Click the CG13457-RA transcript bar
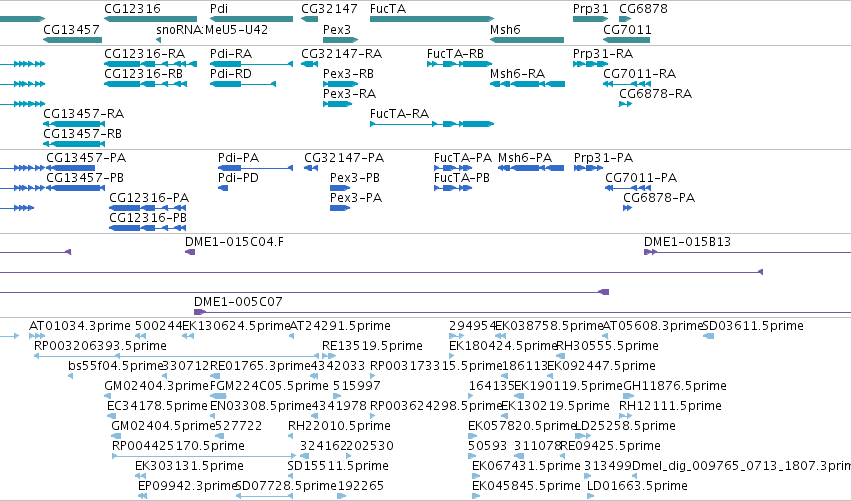The height and width of the screenshot is (501, 851). coord(74,124)
